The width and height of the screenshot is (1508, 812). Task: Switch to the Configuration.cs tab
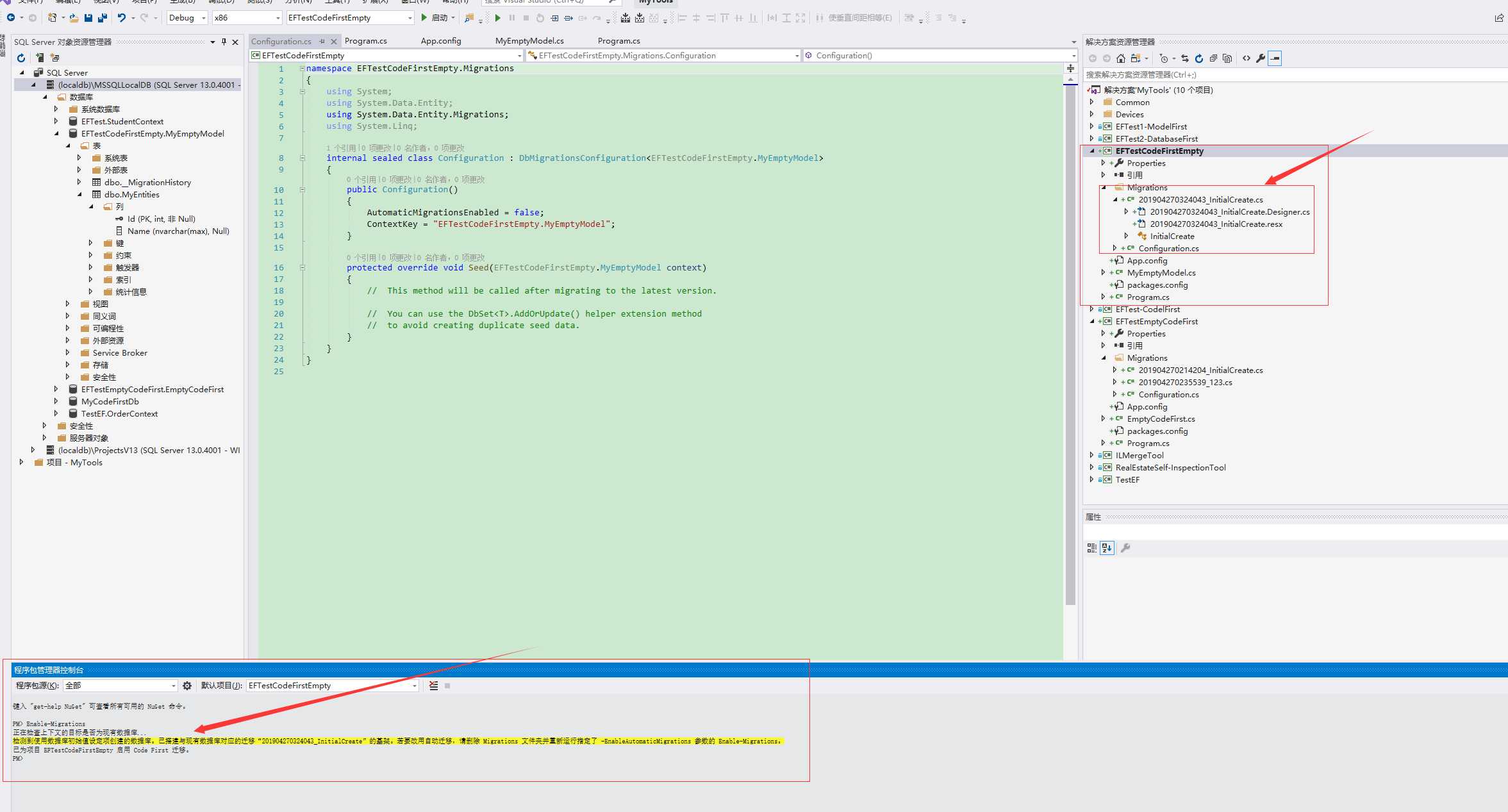(x=281, y=42)
